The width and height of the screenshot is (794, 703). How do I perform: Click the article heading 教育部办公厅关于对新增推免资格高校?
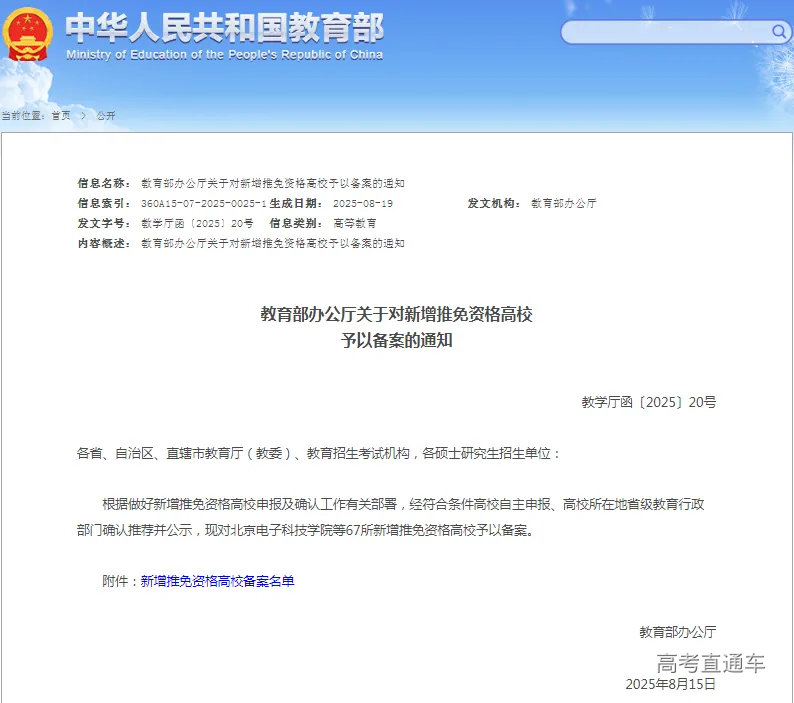pos(396,315)
